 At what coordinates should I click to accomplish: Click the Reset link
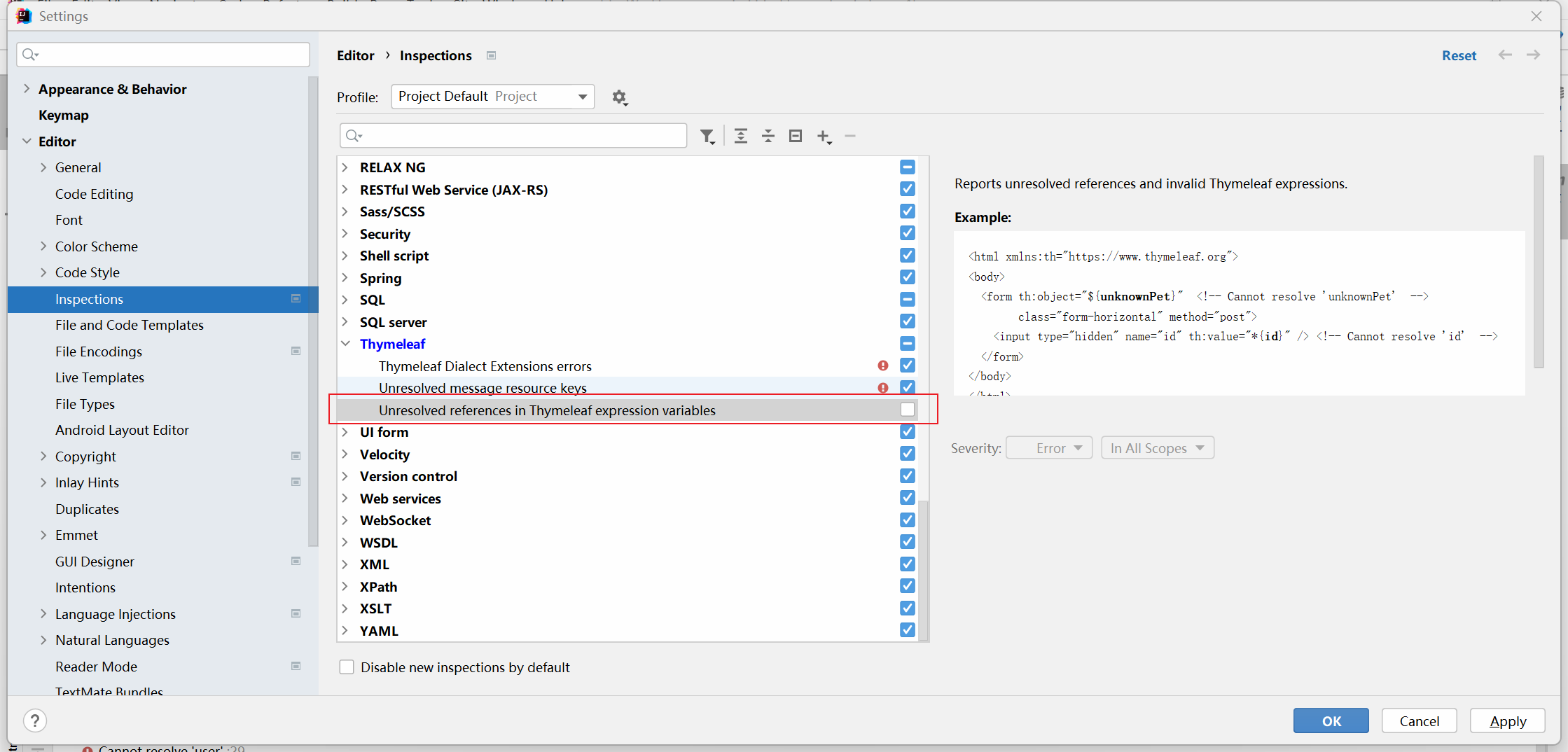[1459, 55]
